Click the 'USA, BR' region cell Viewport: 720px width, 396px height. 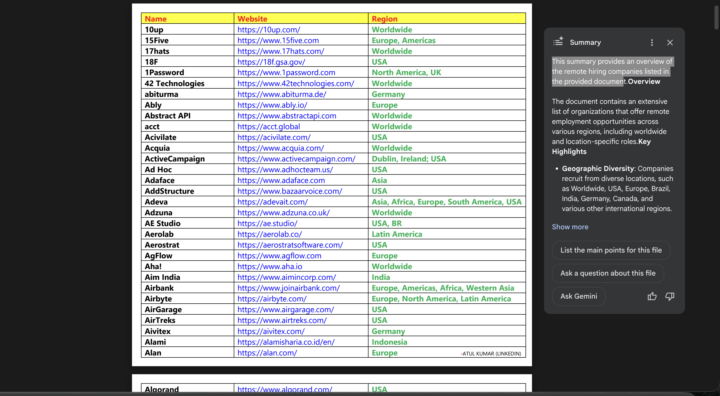(447, 223)
